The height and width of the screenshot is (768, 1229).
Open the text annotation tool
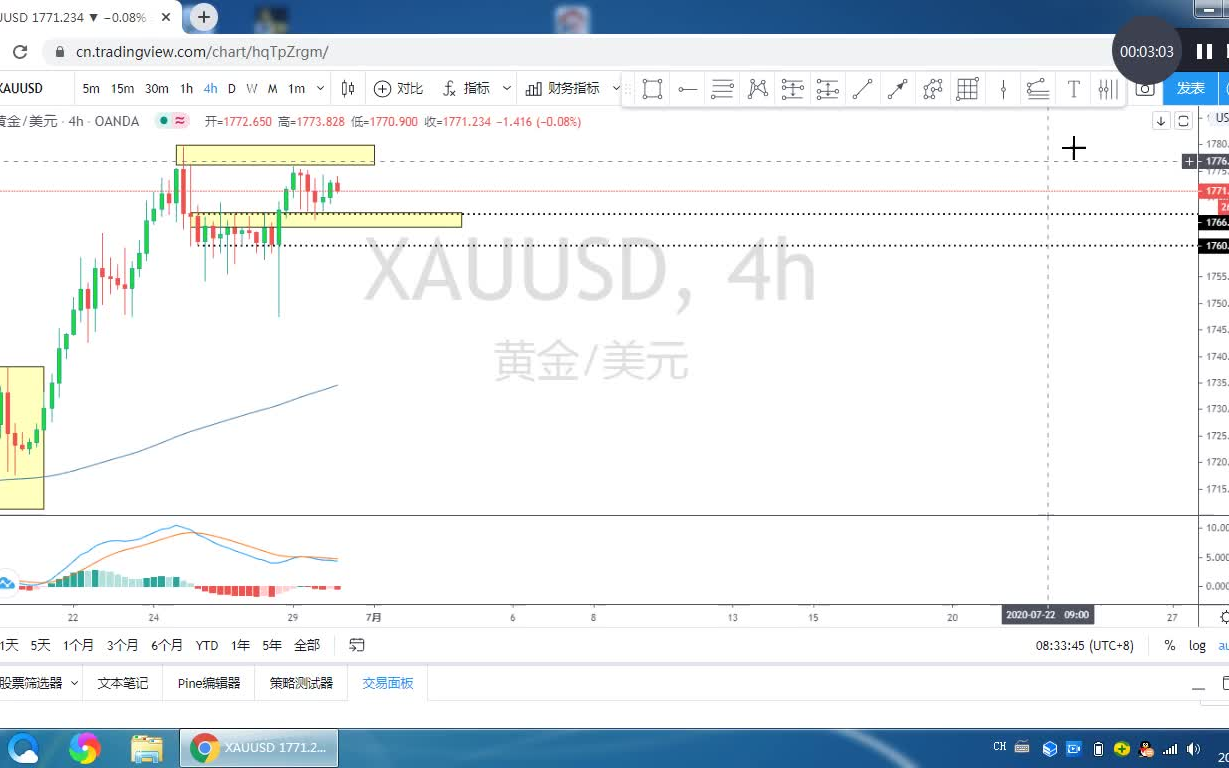pyautogui.click(x=1073, y=89)
